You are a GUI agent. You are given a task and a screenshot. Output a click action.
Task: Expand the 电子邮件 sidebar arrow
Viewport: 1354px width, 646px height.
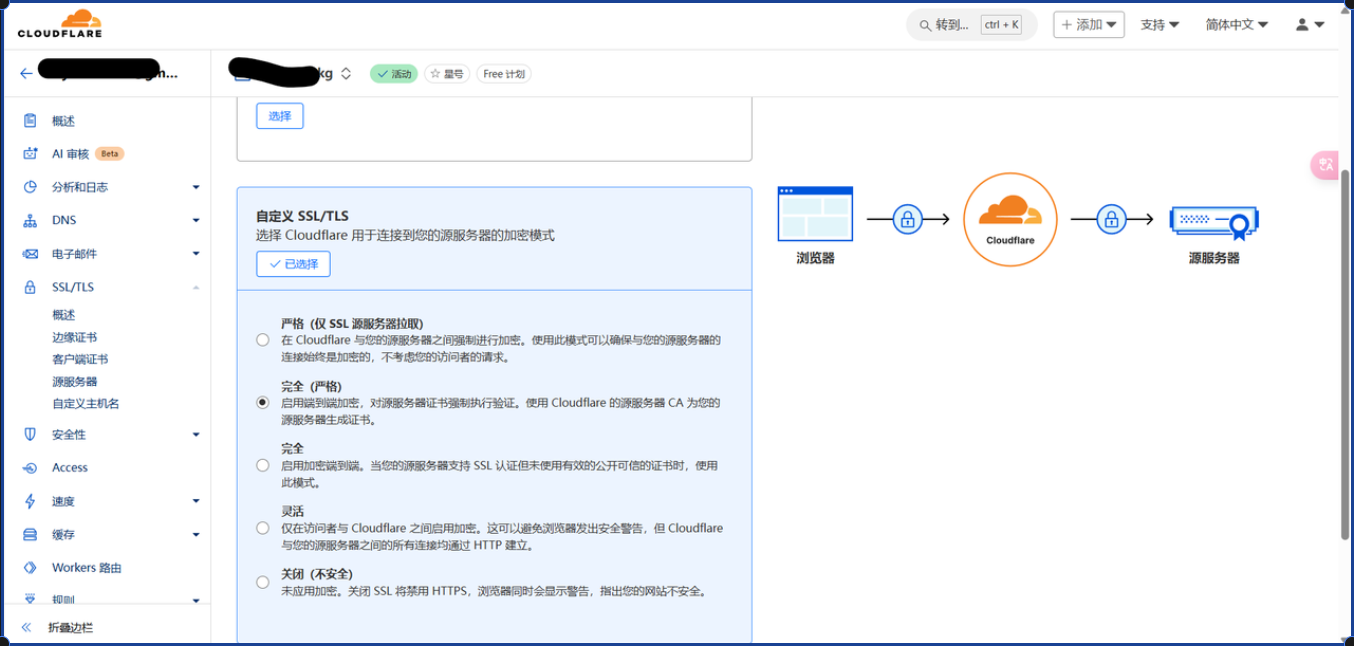point(196,254)
